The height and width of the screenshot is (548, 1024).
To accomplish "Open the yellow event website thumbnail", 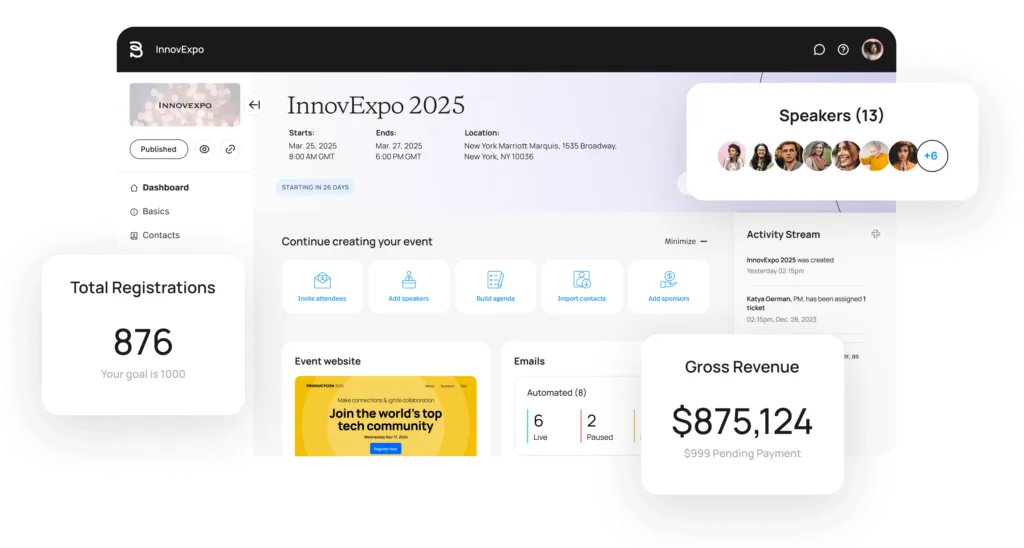I will click(x=385, y=416).
